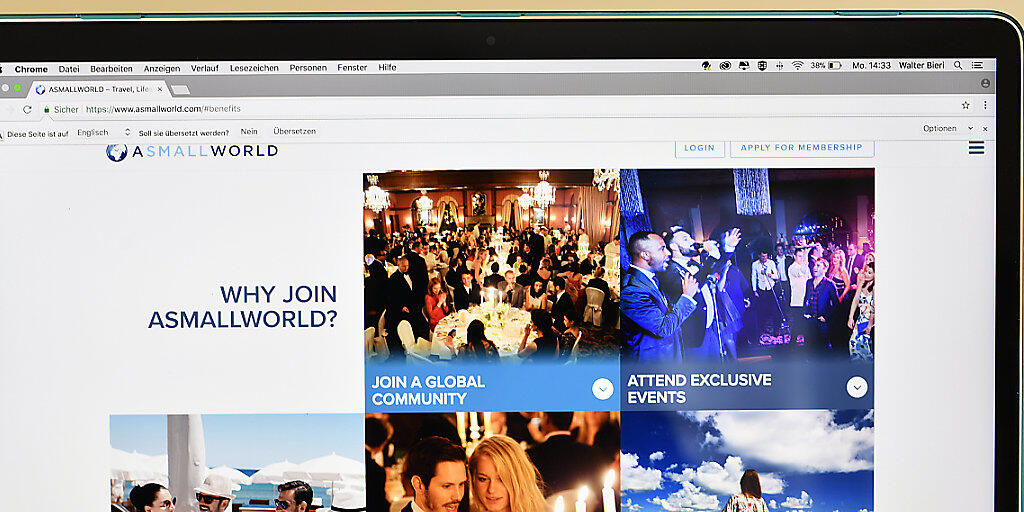Image resolution: width=1024 pixels, height=512 pixels.
Task: Reload the page with the refresh icon
Action: tap(27, 109)
